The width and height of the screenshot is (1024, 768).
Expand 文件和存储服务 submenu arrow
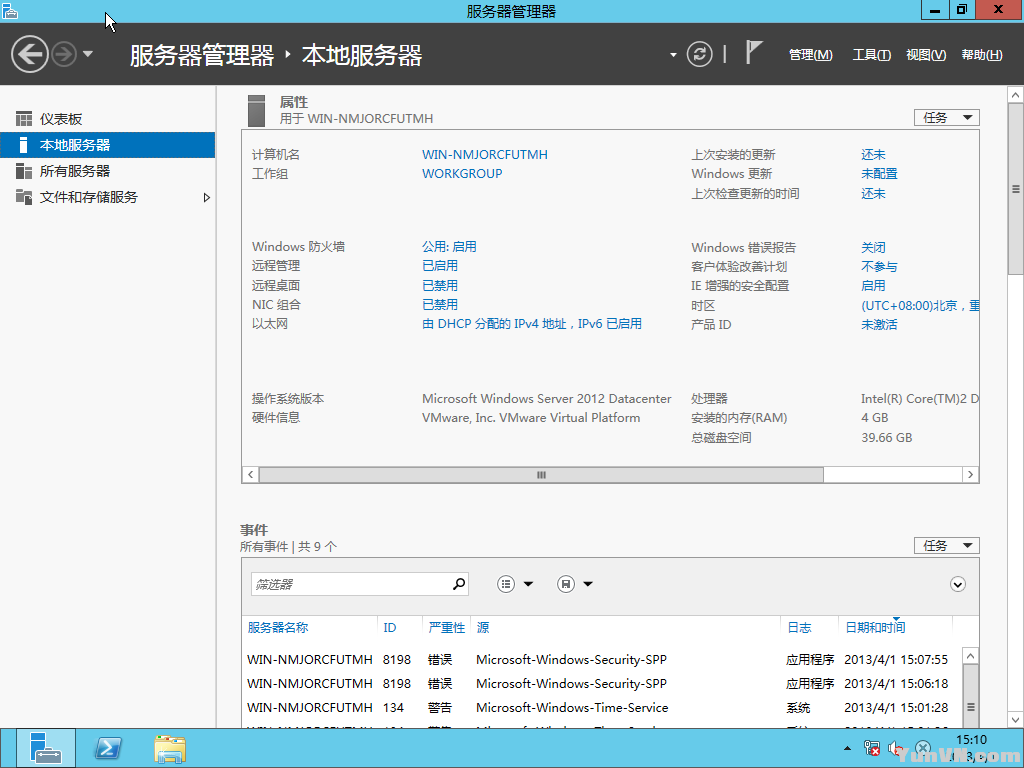(x=207, y=198)
